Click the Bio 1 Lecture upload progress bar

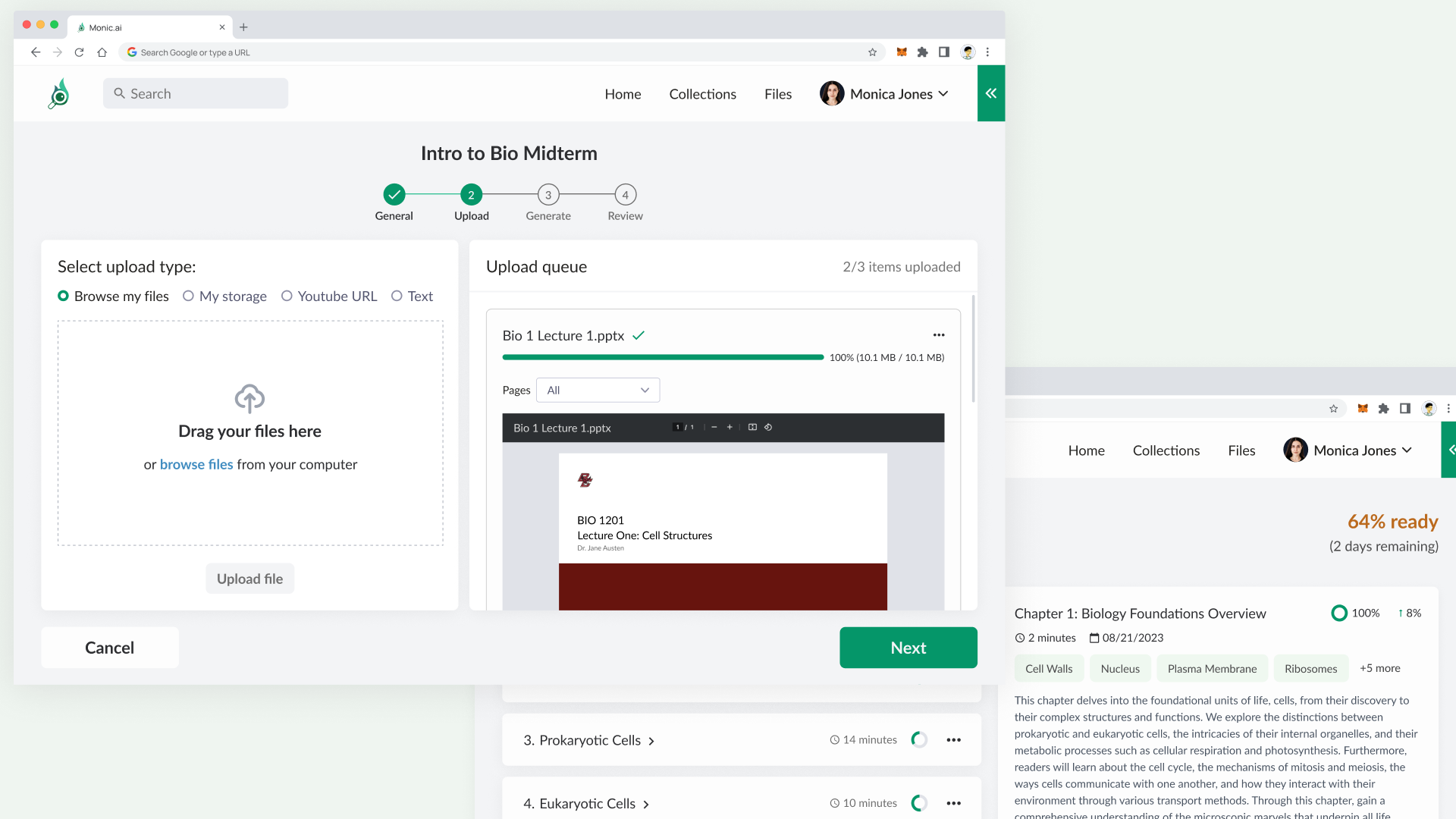pos(662,357)
